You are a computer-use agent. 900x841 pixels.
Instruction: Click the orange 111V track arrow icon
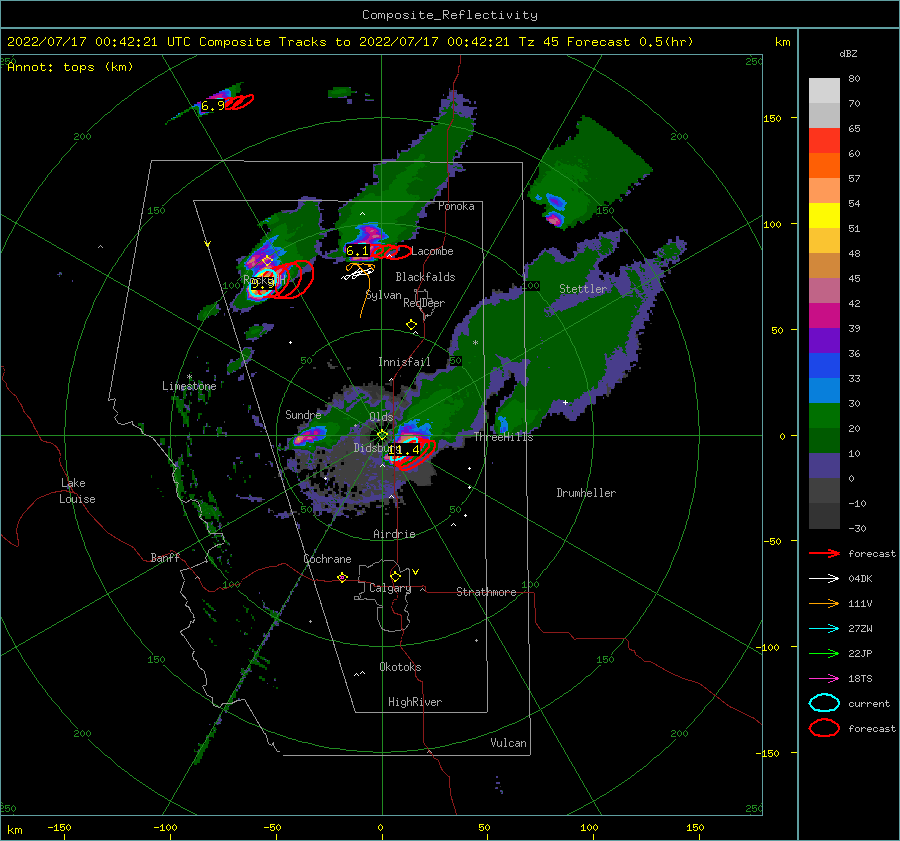(824, 603)
